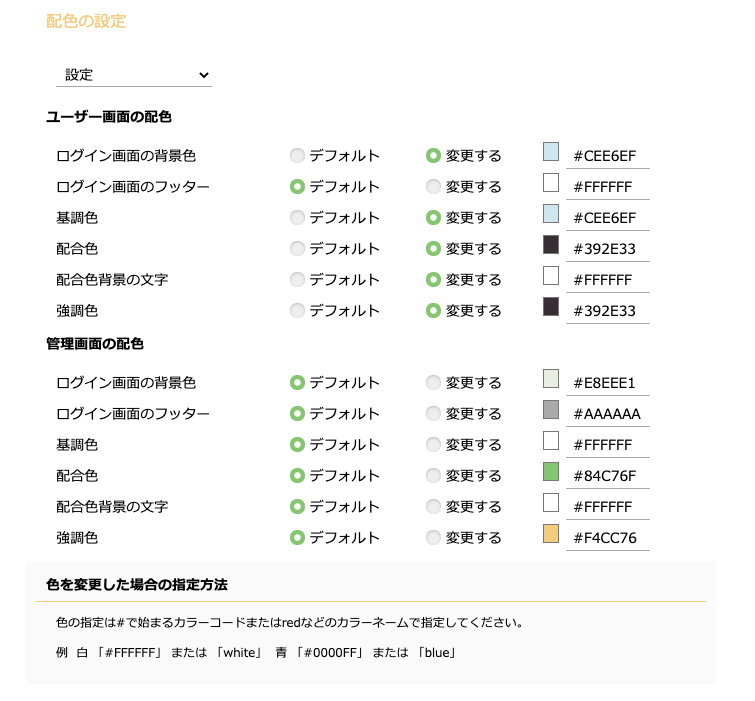755x701 pixels.
Task: Click the pale green #E8EEE1 swatch
Action: click(551, 378)
